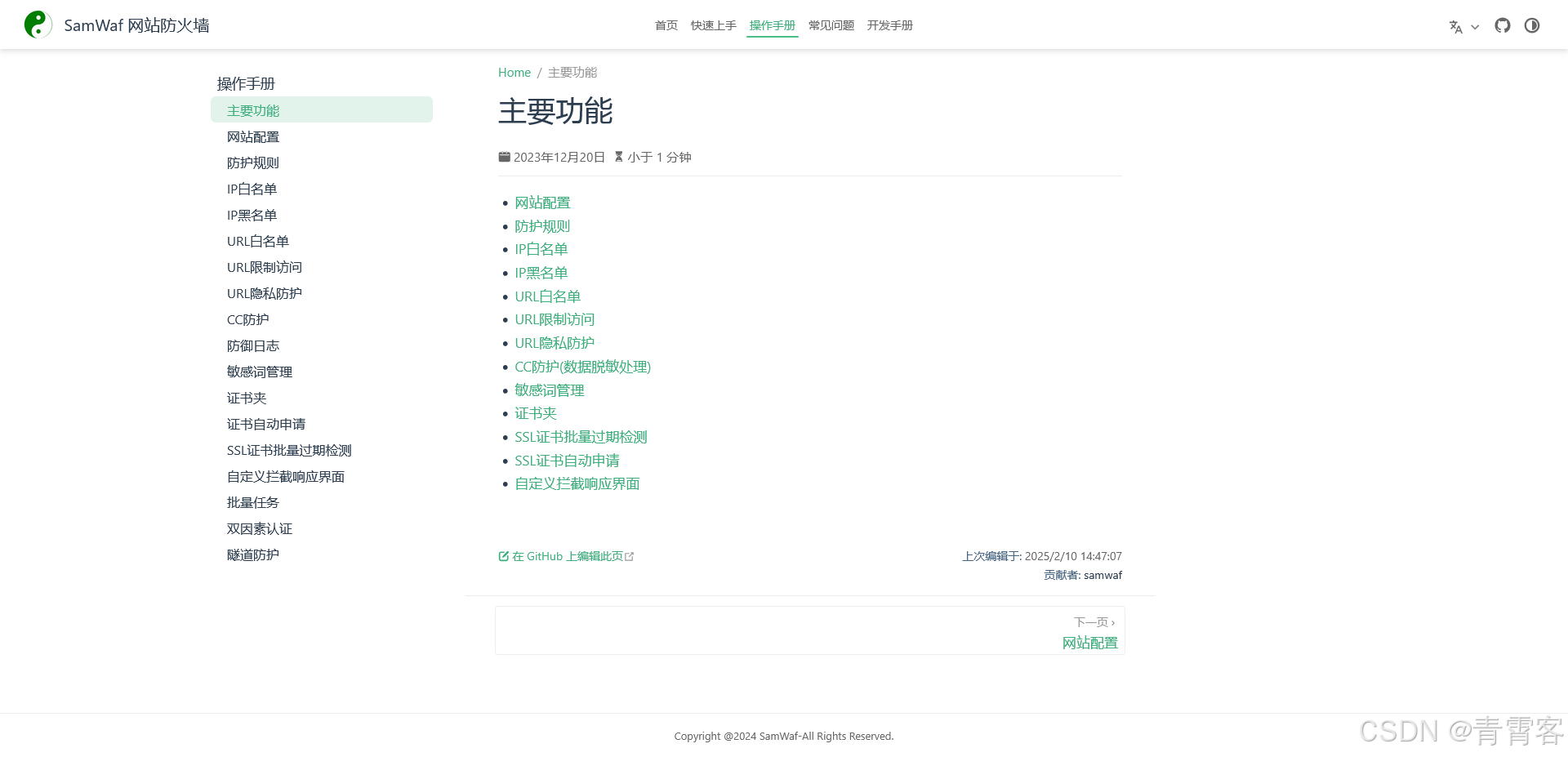Select the 操作手册 navigation tab
Viewport: 1568px width, 757px height.
point(773,25)
